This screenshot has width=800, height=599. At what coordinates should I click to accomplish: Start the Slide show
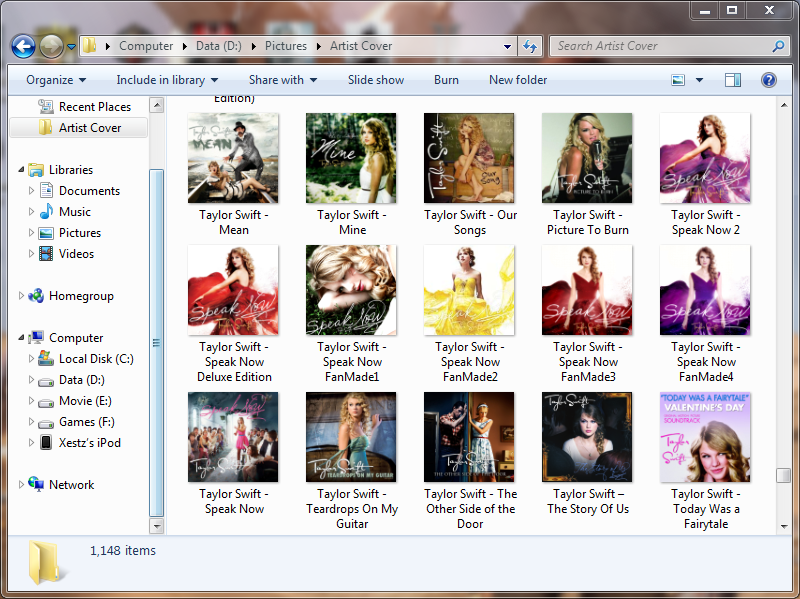coord(376,80)
